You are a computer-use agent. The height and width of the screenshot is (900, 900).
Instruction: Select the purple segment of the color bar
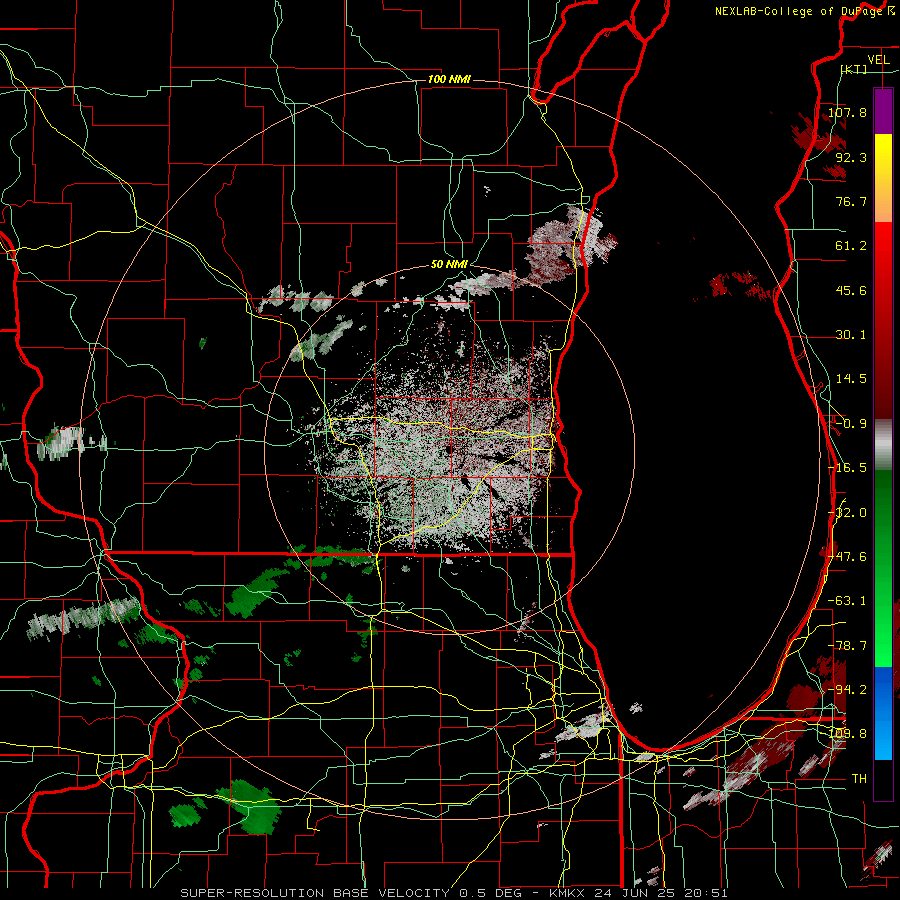[883, 111]
